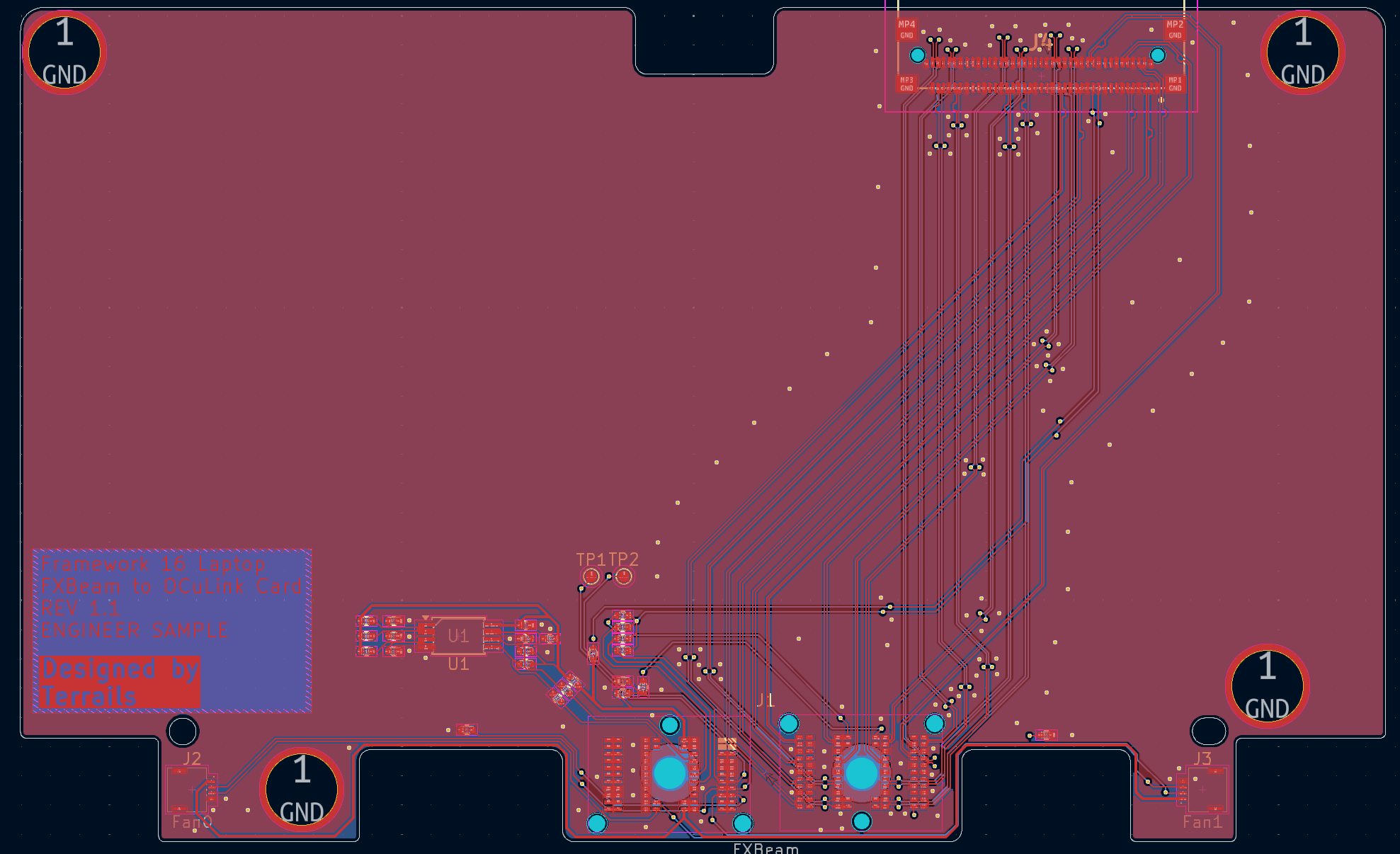Screen dimensions: 1400x854
Task: Select the GND mounting hole beside Fan0 connector
Action: point(302,790)
